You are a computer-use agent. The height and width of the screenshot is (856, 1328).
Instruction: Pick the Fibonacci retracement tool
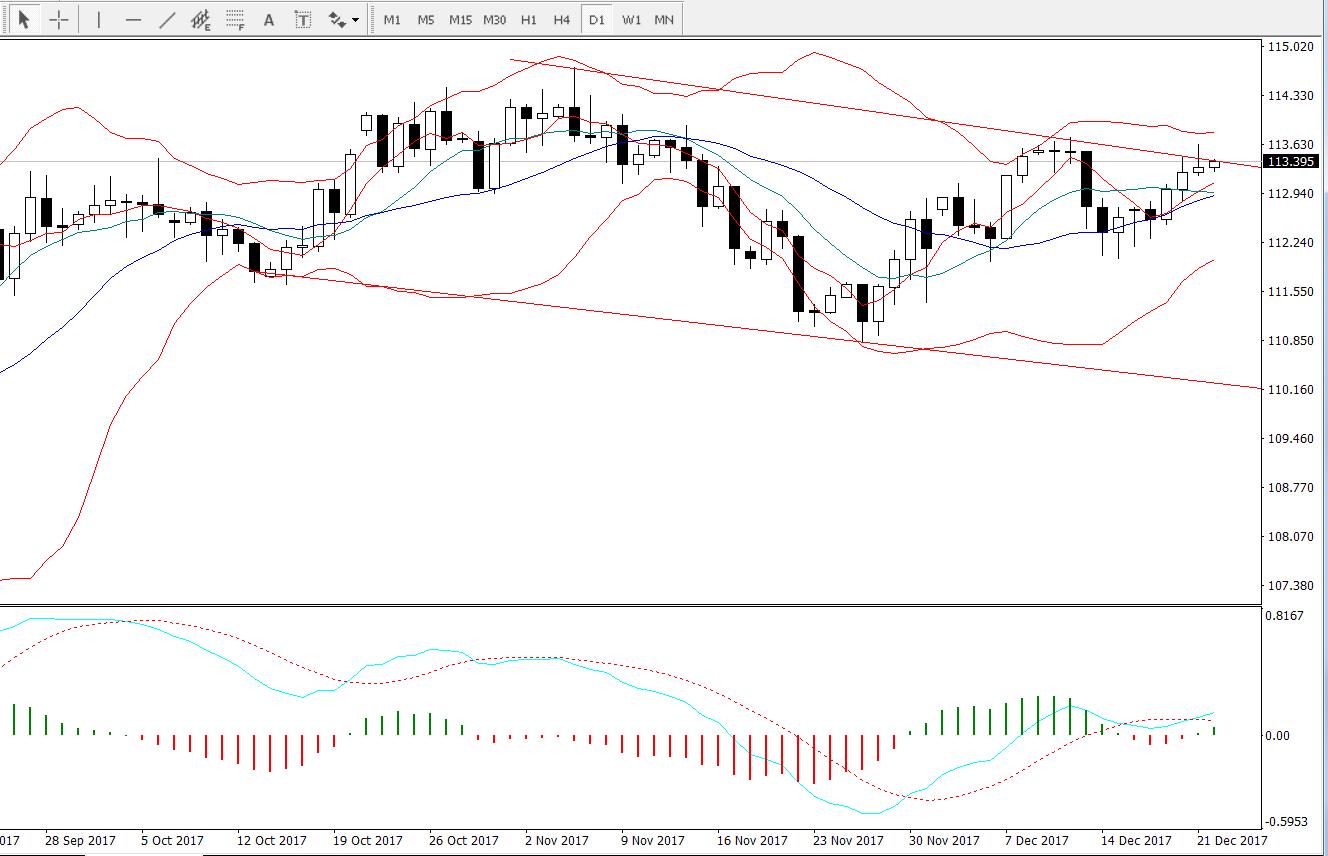click(x=235, y=19)
